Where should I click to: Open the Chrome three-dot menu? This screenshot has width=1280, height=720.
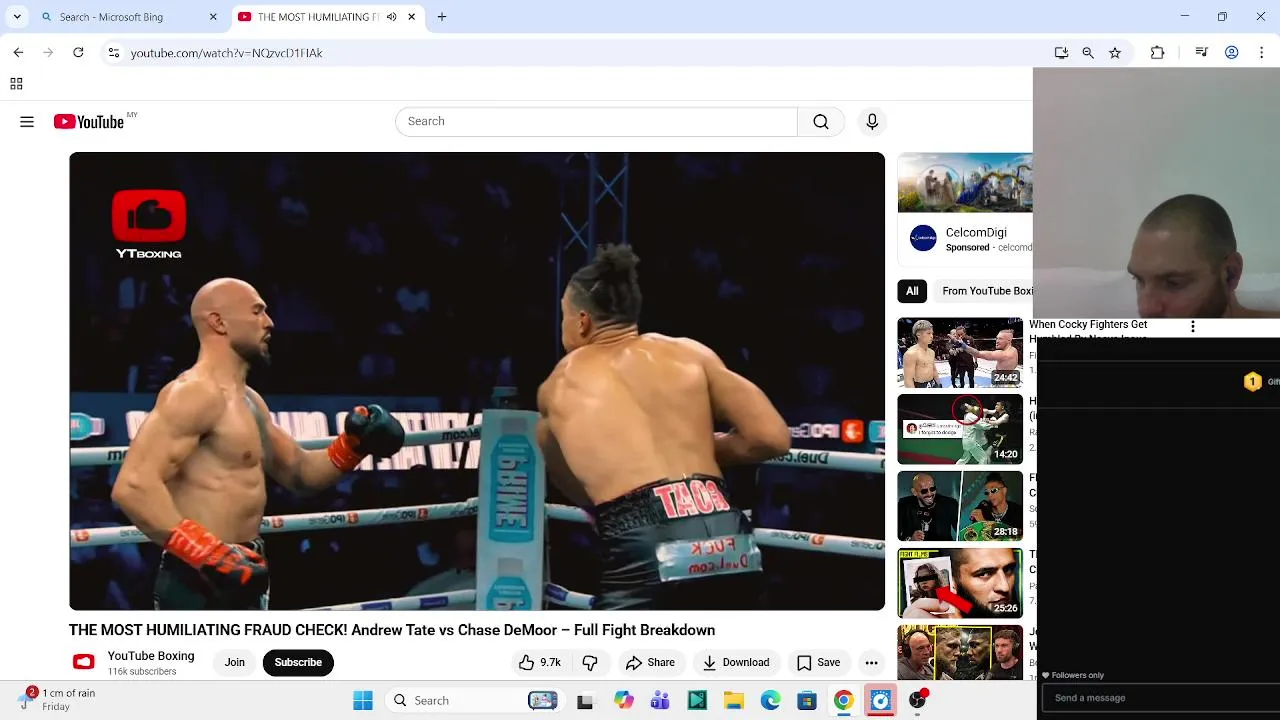(1262, 53)
